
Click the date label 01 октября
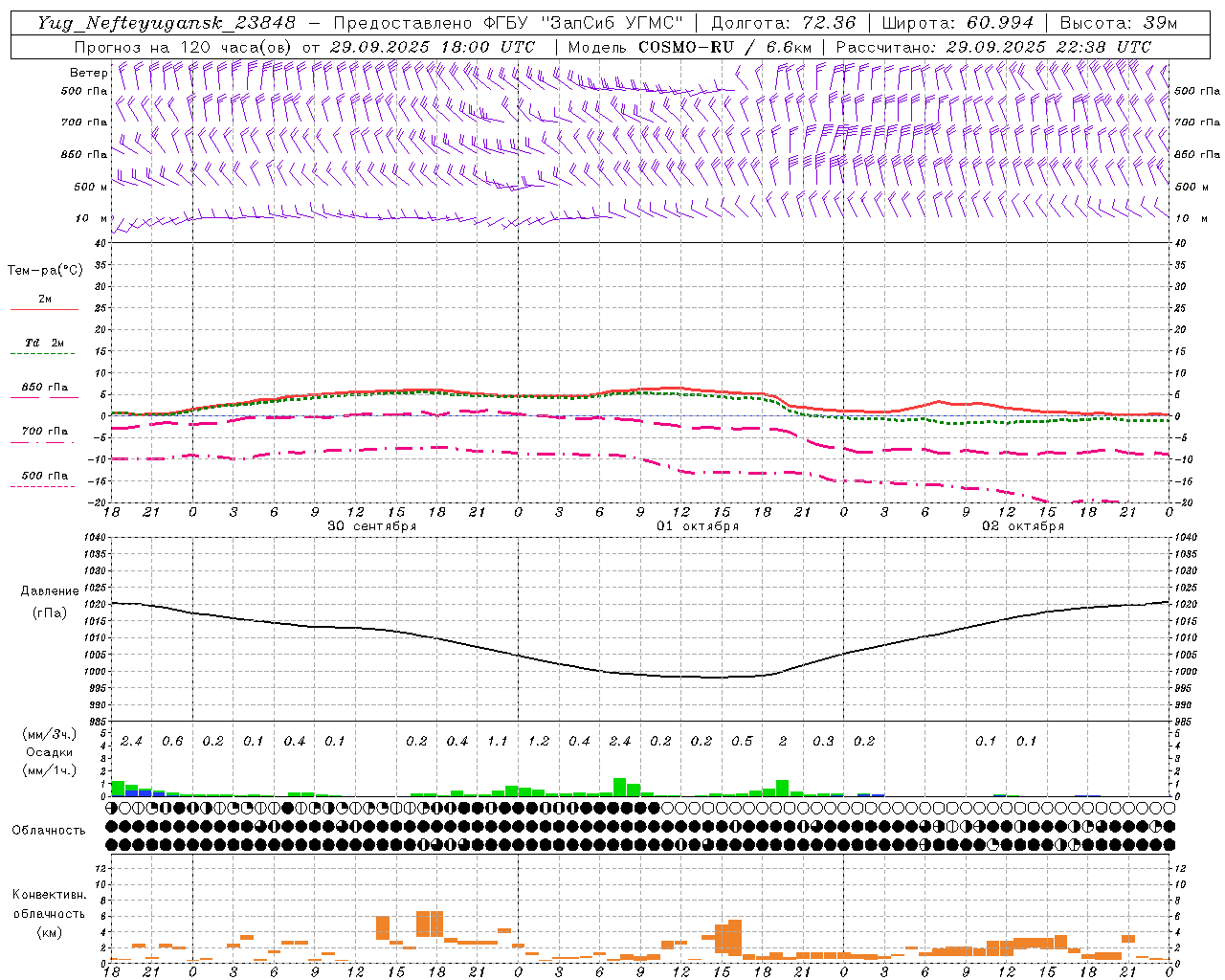point(698,526)
